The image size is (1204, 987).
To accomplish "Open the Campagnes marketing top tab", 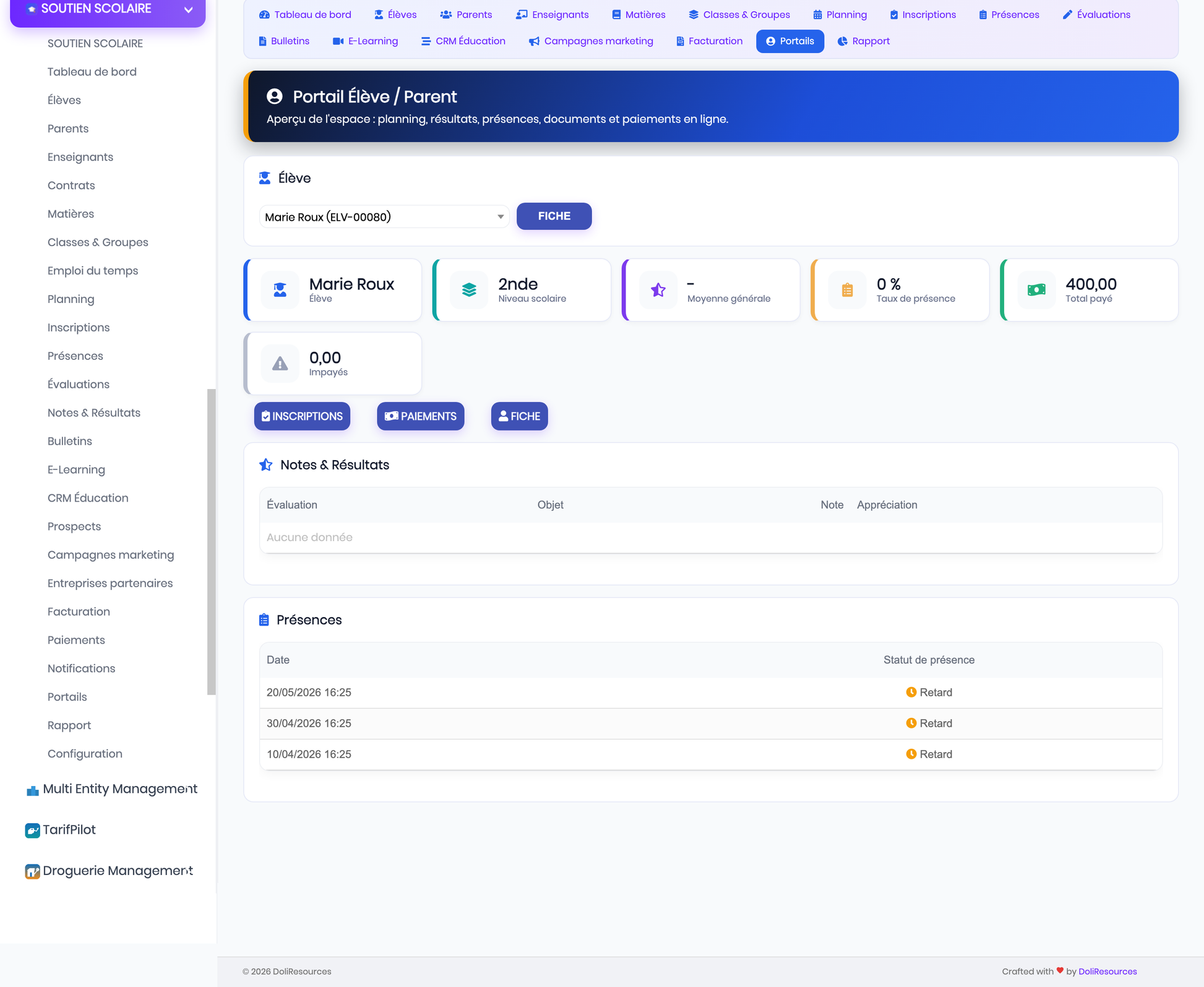I will point(591,41).
